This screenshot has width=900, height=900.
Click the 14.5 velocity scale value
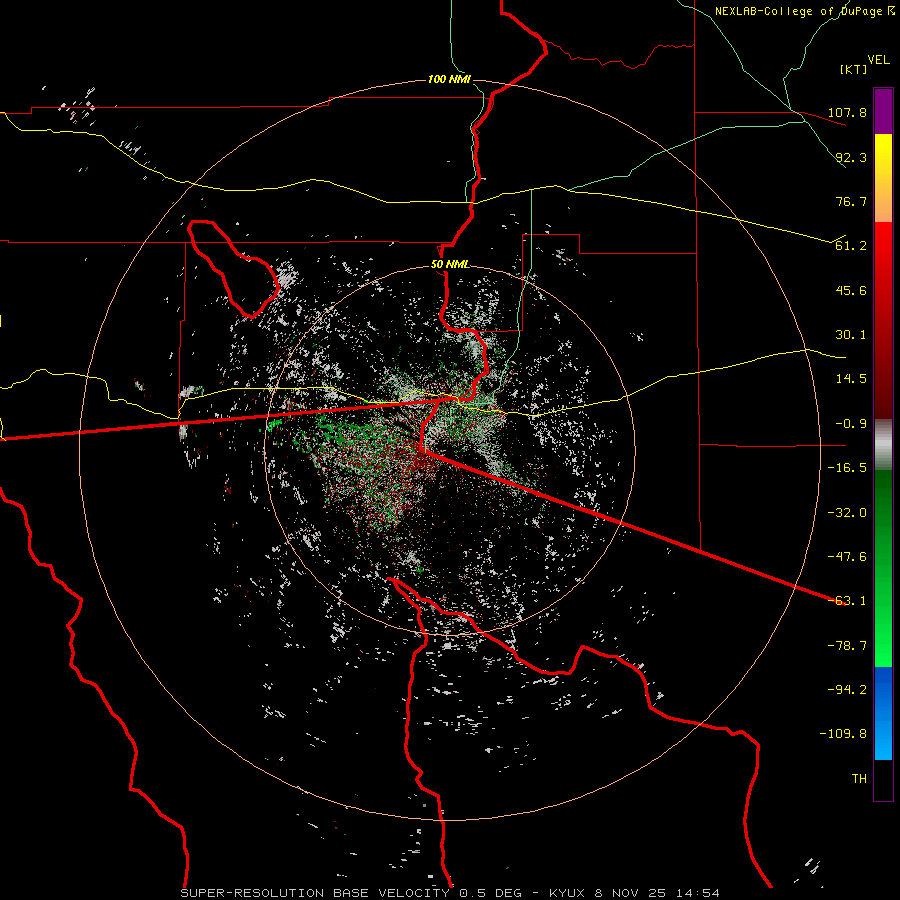click(851, 379)
